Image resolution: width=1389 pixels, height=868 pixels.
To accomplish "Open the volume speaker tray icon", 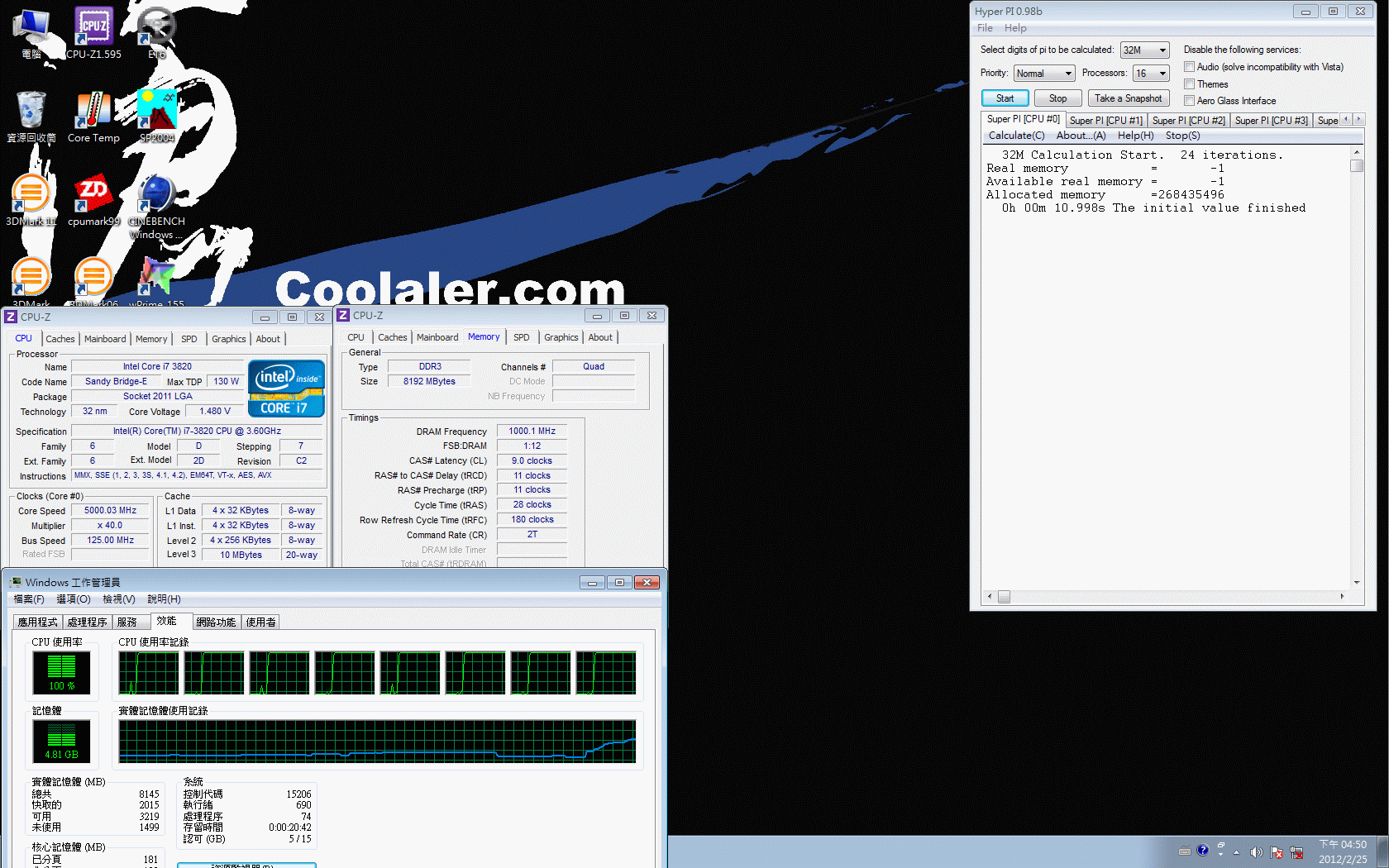I will coord(1257,852).
